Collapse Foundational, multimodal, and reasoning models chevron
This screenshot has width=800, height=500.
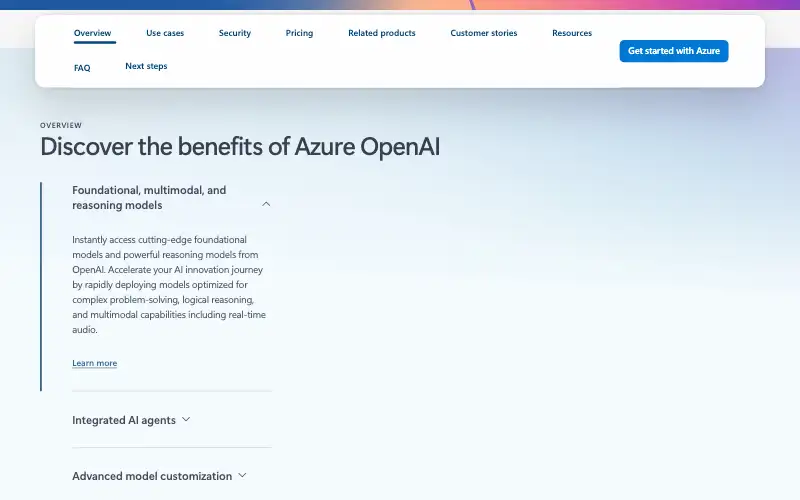coord(266,204)
